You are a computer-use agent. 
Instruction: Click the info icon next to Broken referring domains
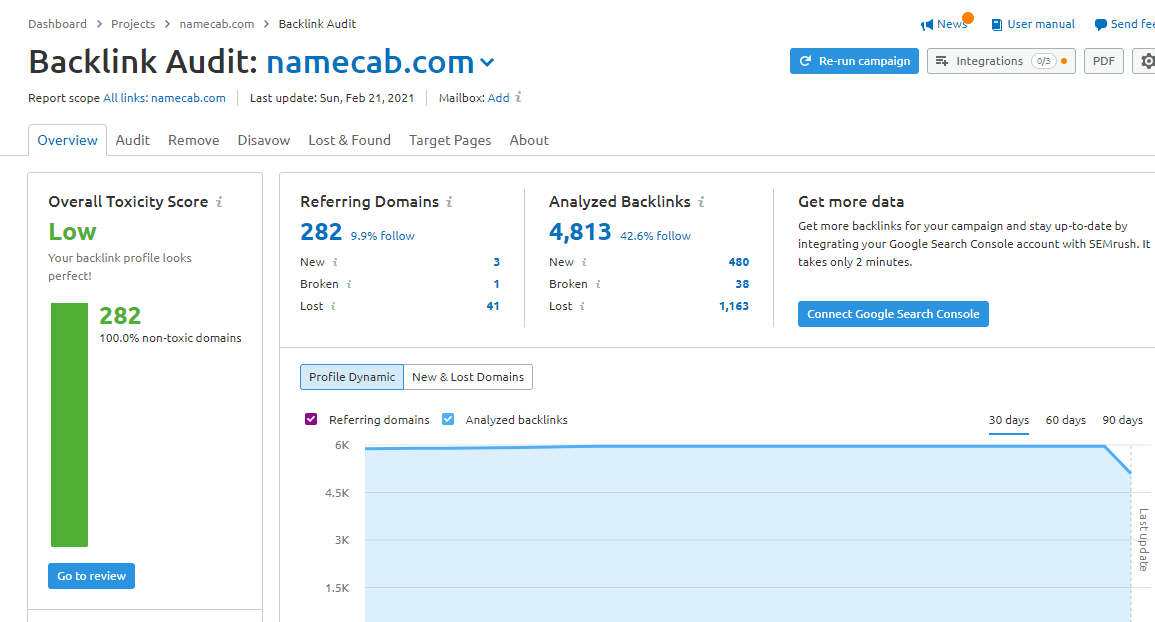pyautogui.click(x=349, y=284)
